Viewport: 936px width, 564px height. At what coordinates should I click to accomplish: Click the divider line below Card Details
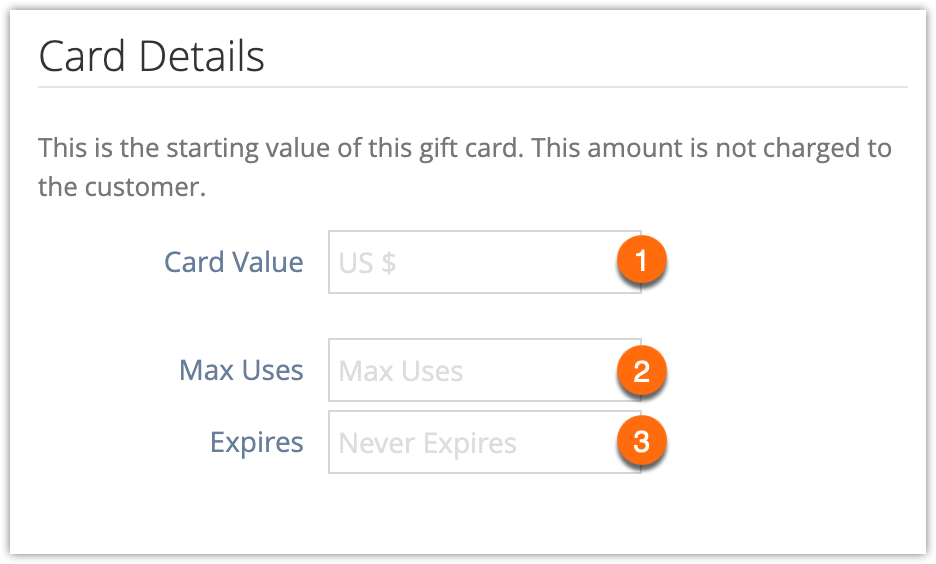(x=473, y=87)
